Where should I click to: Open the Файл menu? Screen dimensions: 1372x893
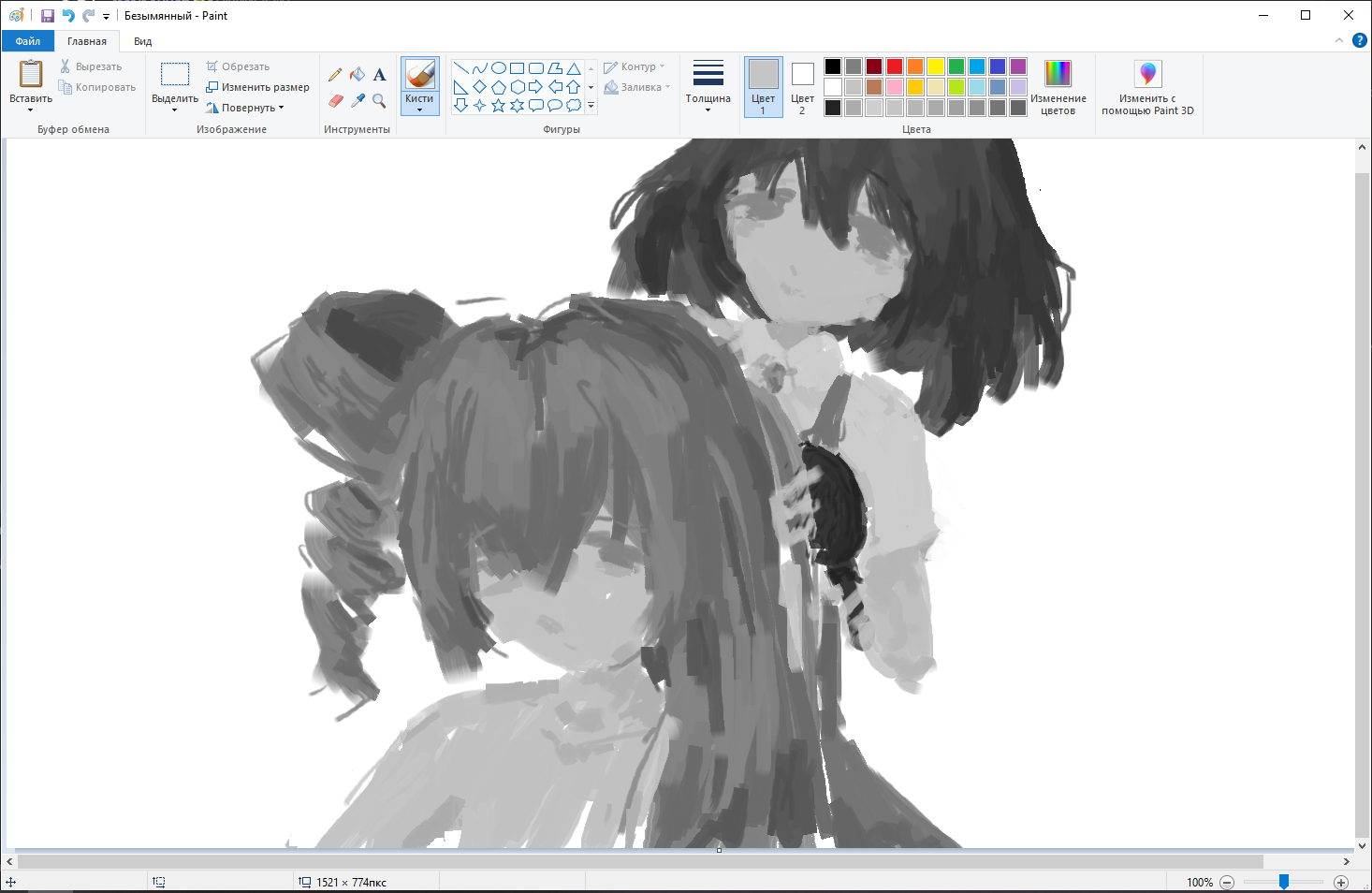coord(28,41)
